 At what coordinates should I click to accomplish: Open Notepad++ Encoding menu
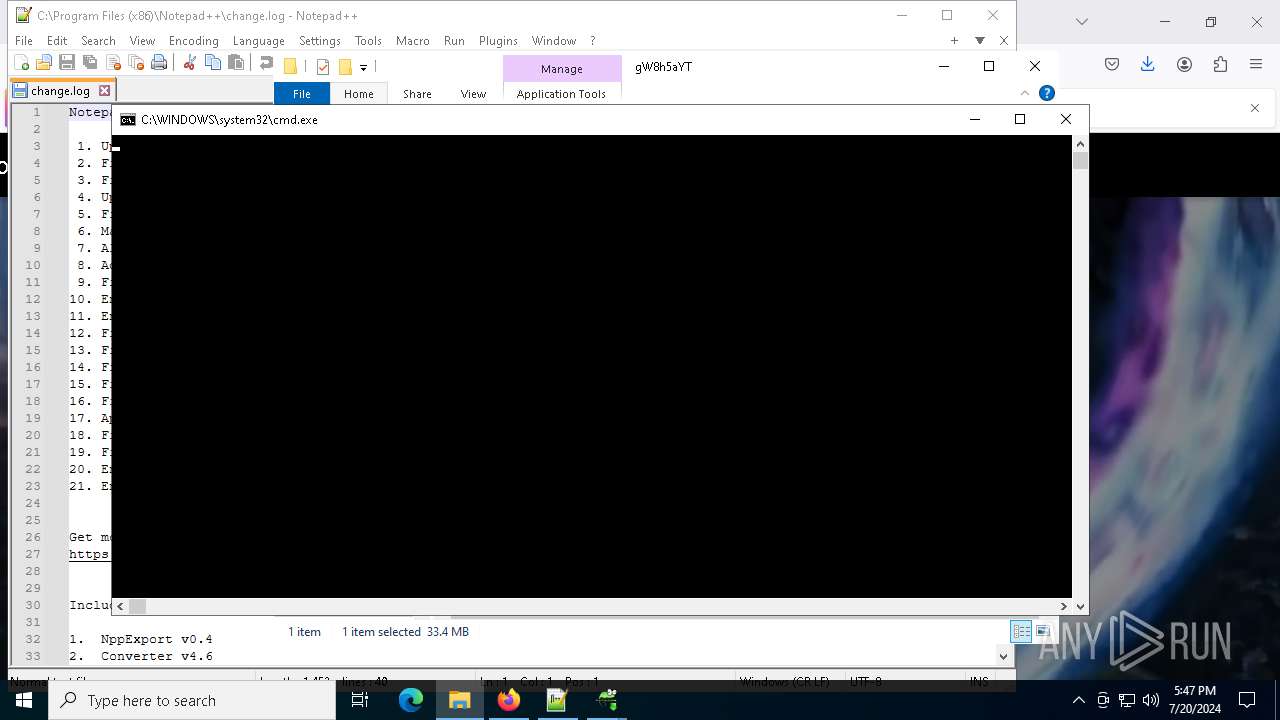(193, 41)
